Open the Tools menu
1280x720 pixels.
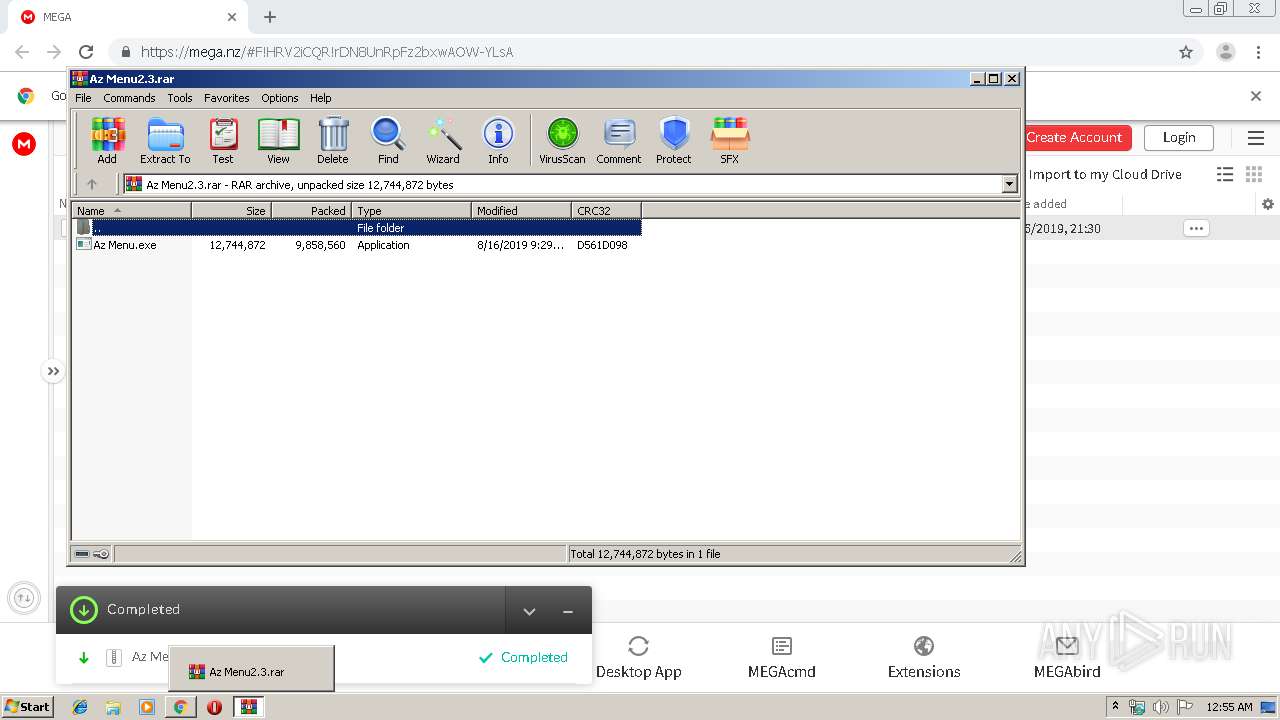[x=180, y=98]
